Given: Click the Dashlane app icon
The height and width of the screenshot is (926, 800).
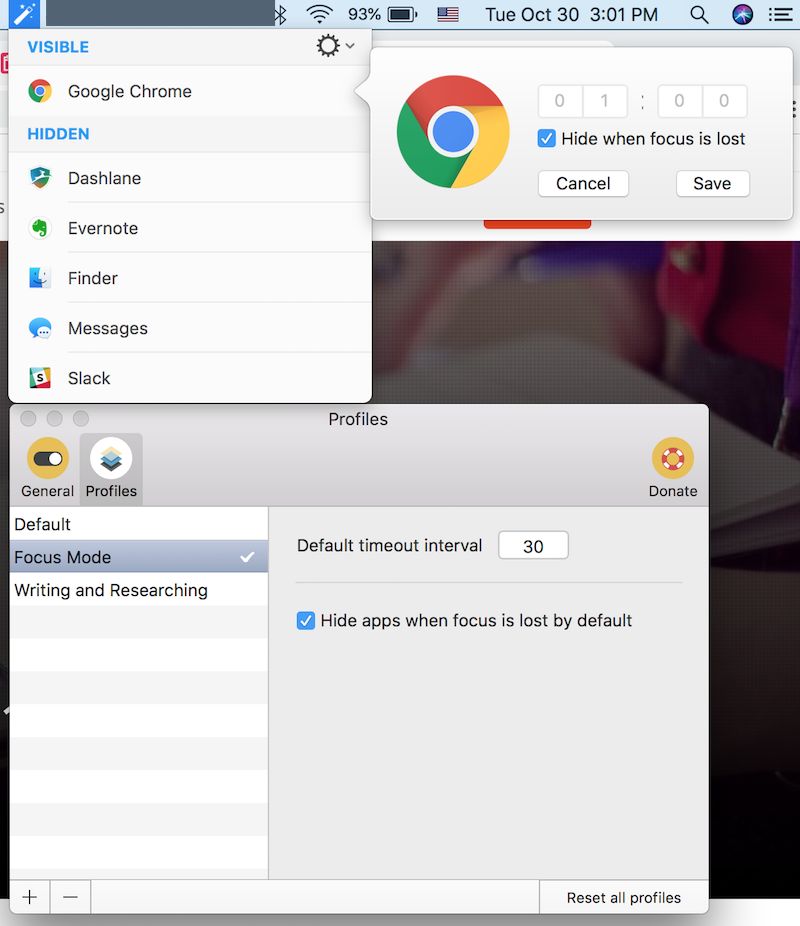Looking at the screenshot, I should [40, 178].
